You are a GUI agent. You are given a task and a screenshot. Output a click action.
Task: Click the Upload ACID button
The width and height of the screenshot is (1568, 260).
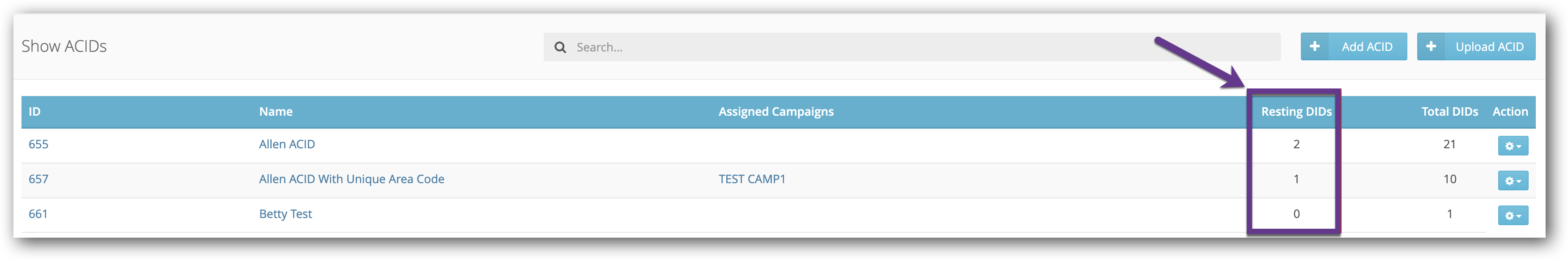pos(1475,46)
